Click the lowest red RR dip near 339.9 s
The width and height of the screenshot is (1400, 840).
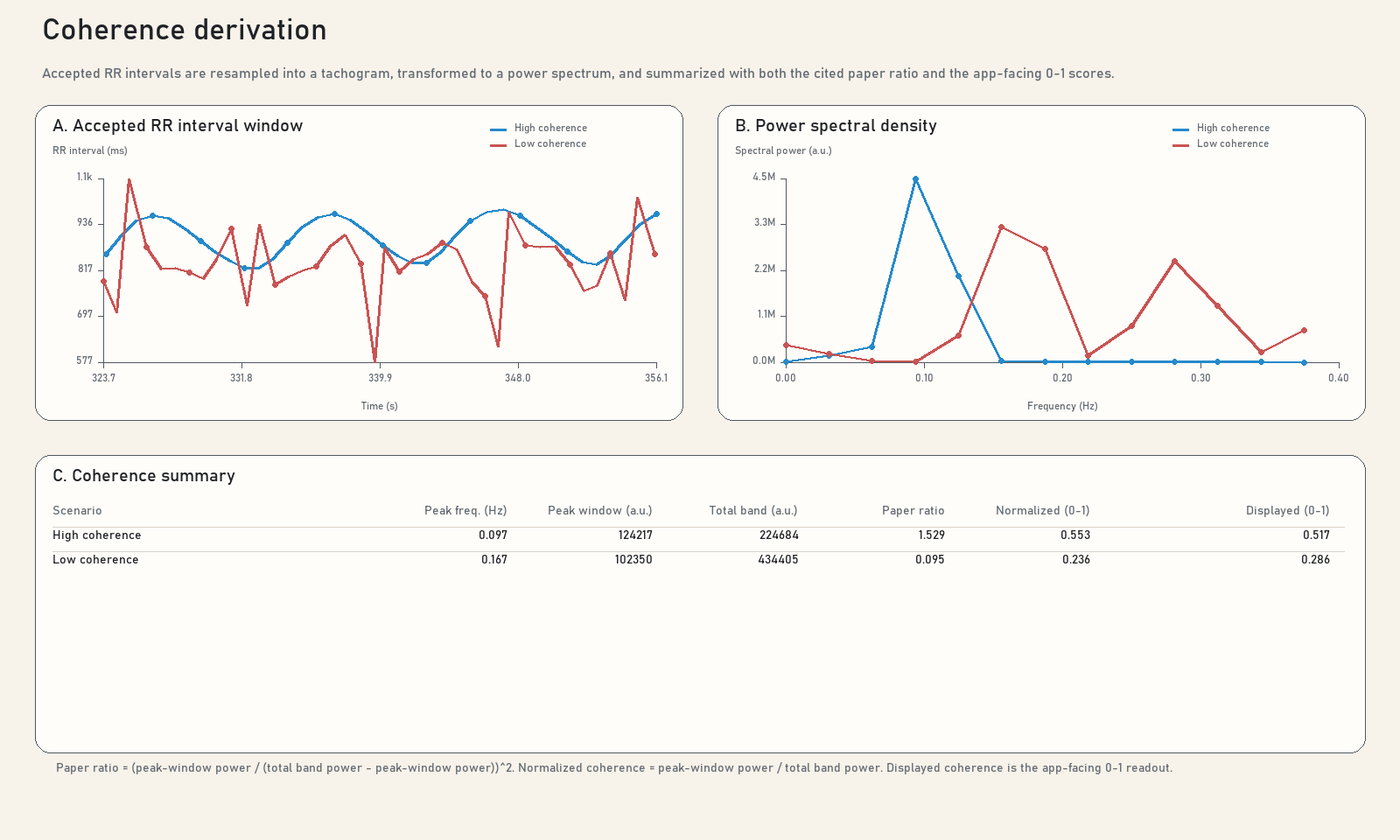(x=374, y=360)
